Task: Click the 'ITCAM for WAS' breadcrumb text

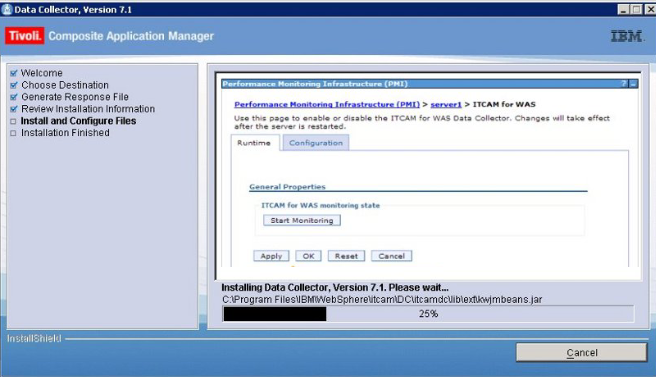Action: point(504,104)
